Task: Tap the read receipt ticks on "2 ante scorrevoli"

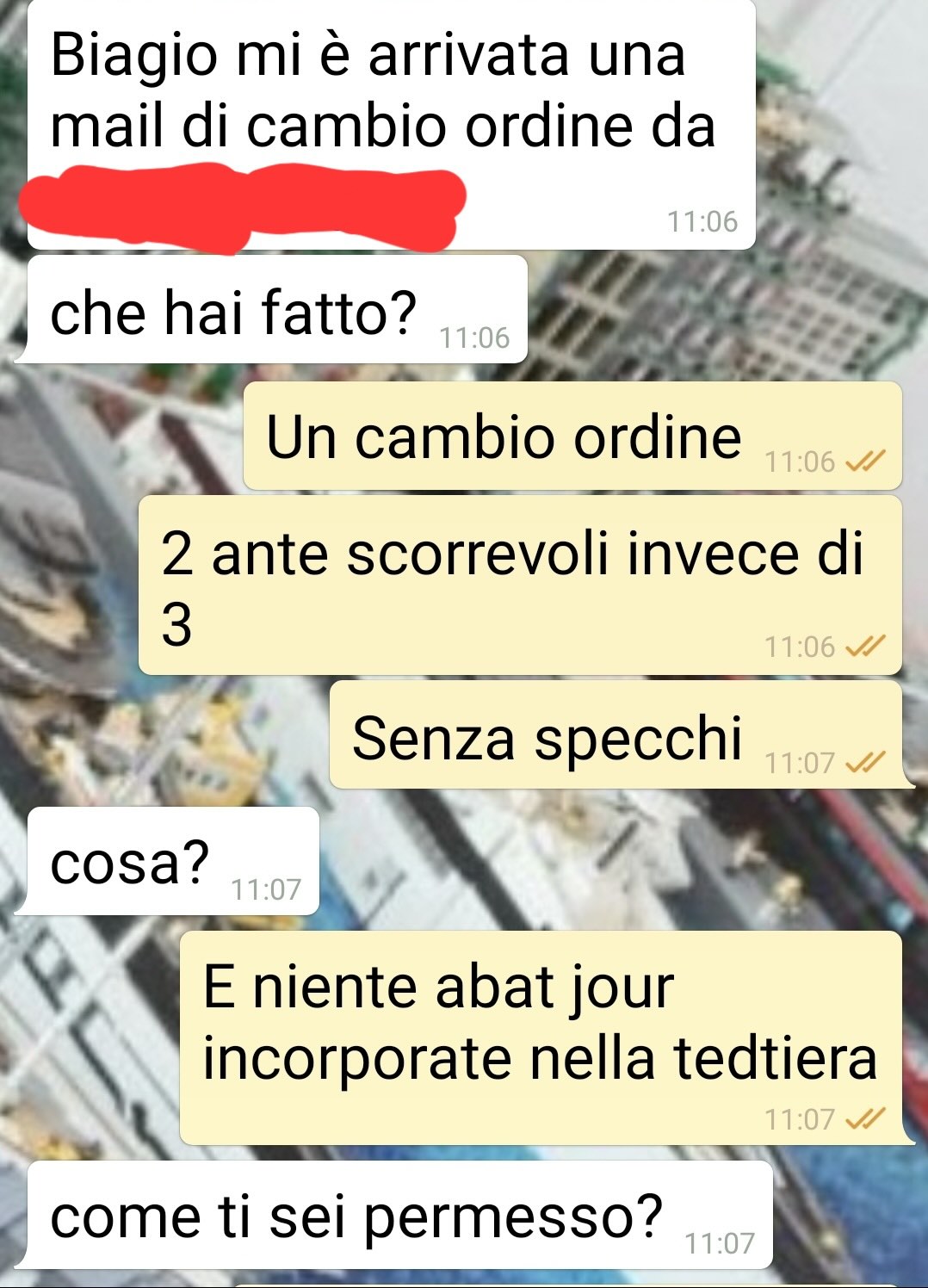Action: (x=865, y=647)
